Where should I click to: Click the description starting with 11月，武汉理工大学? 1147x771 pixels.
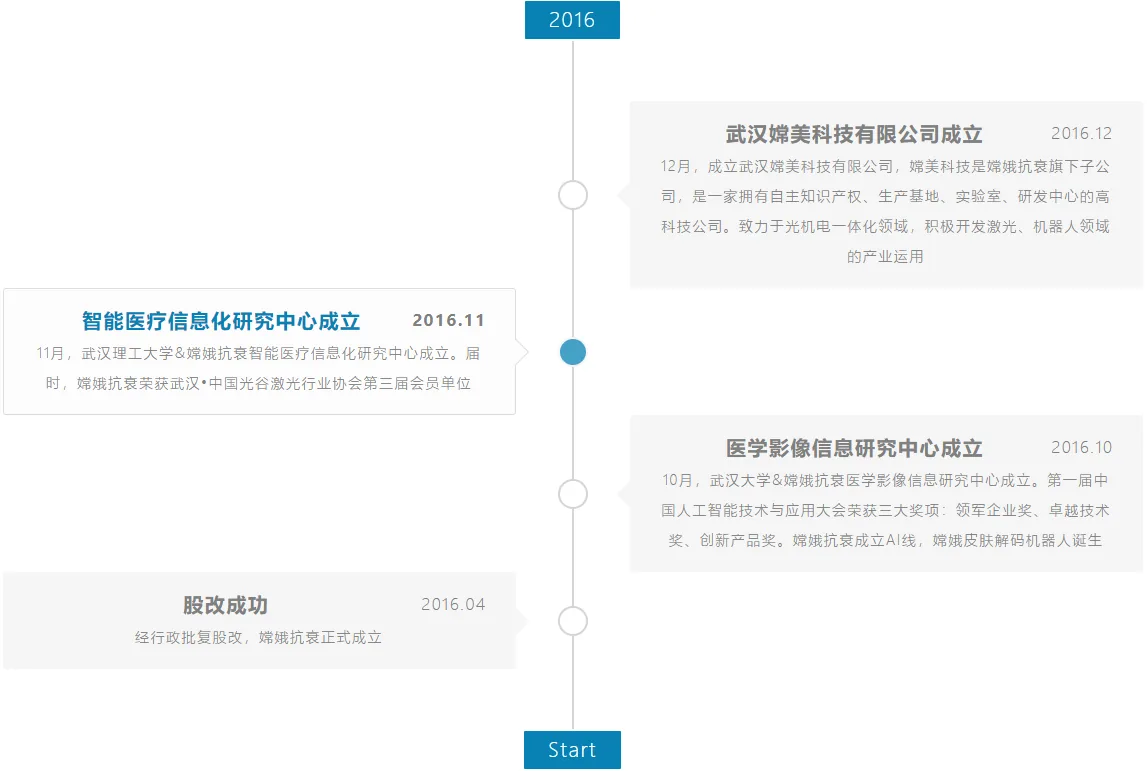coord(258,368)
